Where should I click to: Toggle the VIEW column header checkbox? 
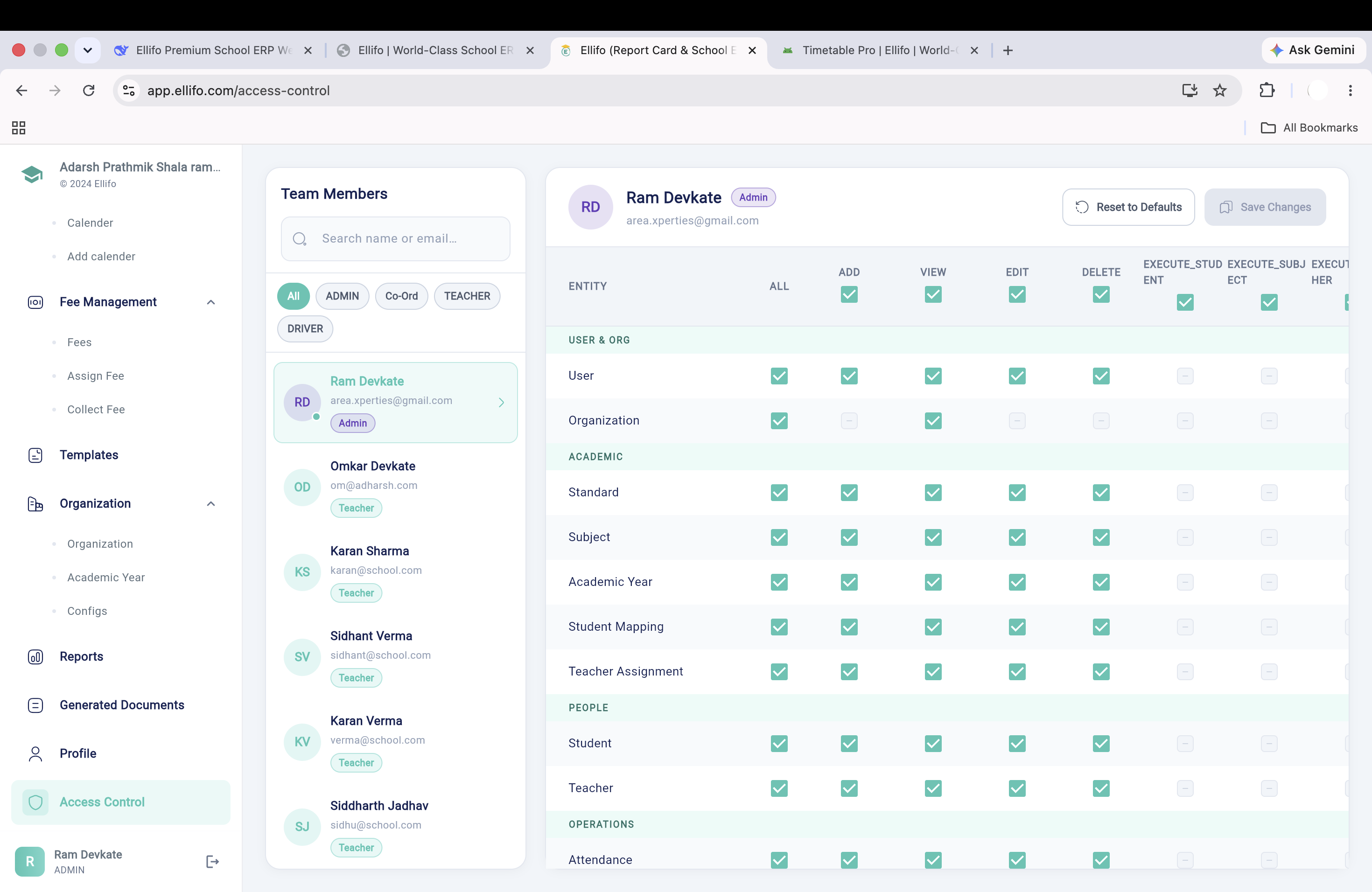[933, 294]
